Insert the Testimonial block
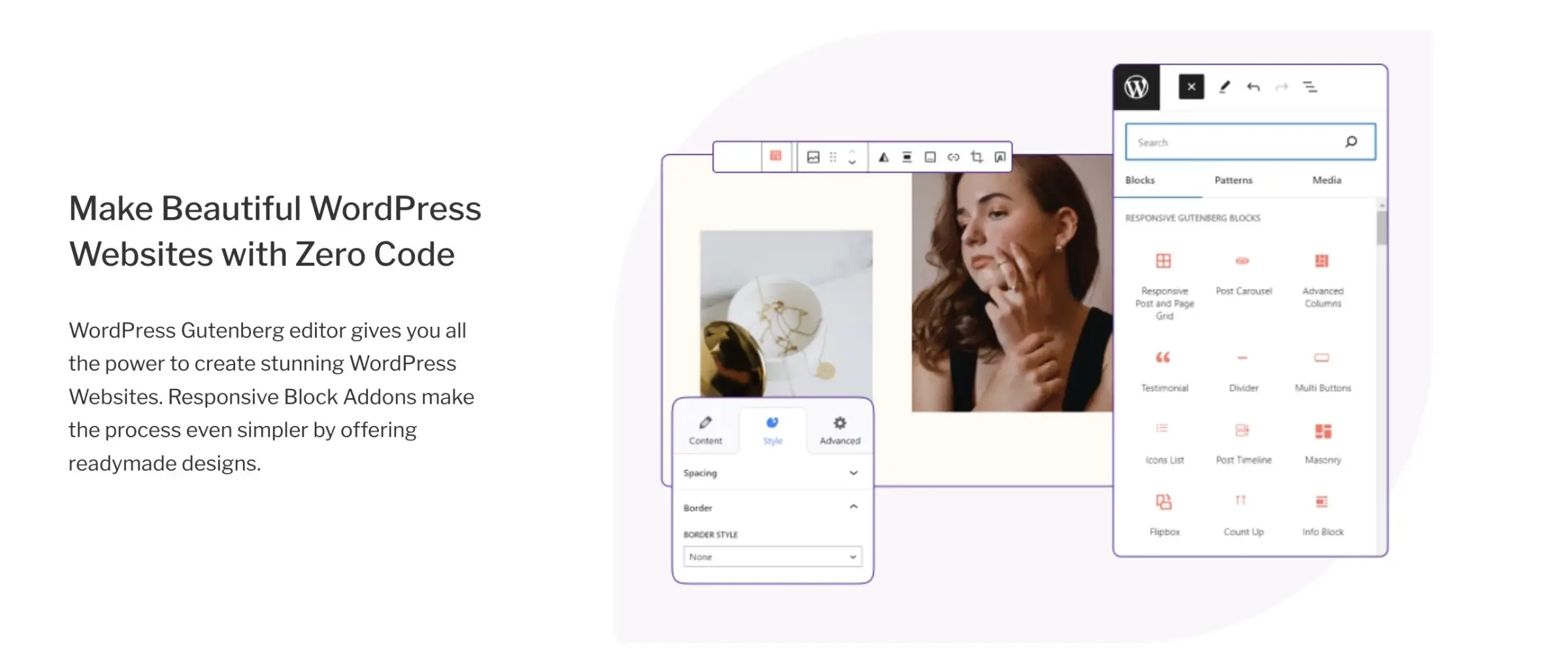This screenshot has width=1568, height=662. click(x=1164, y=369)
